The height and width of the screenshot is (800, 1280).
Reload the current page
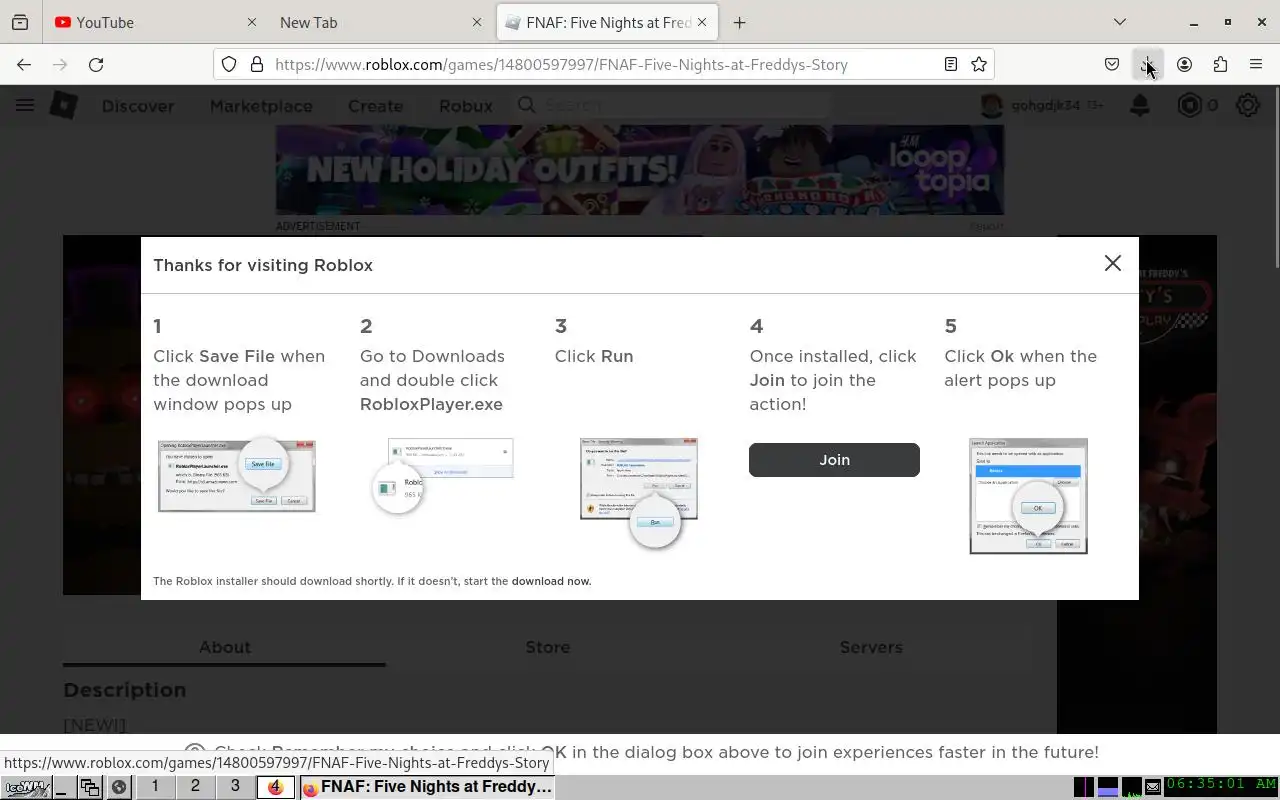click(x=96, y=64)
